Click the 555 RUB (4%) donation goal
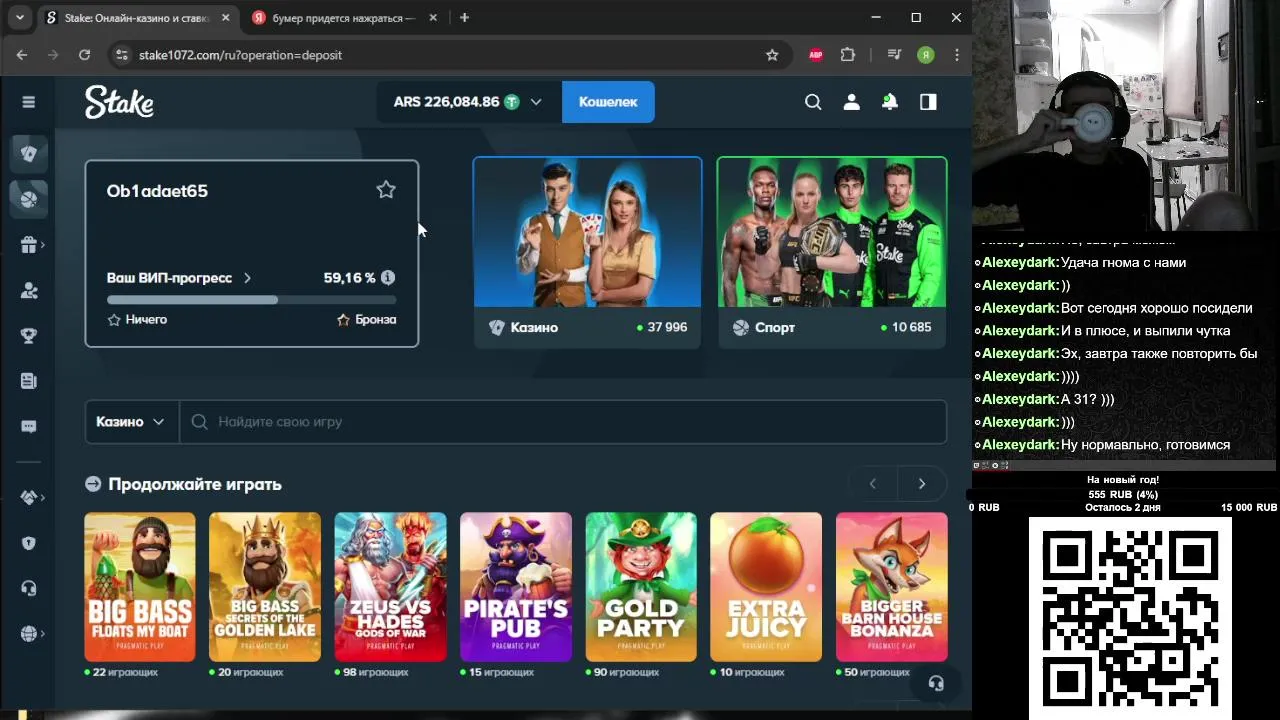The width and height of the screenshot is (1280, 720). coord(1123,494)
